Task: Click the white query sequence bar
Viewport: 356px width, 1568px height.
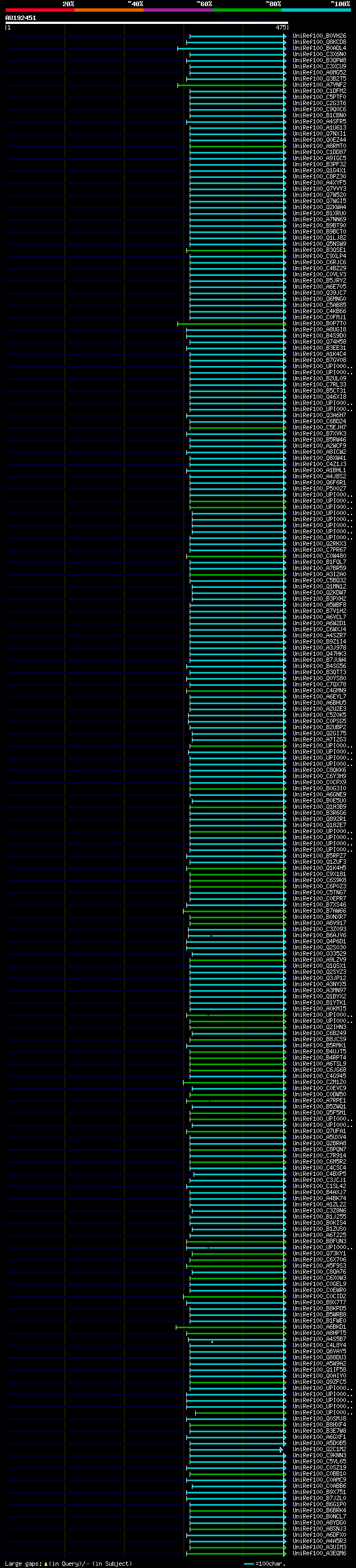Action: click(147, 23)
